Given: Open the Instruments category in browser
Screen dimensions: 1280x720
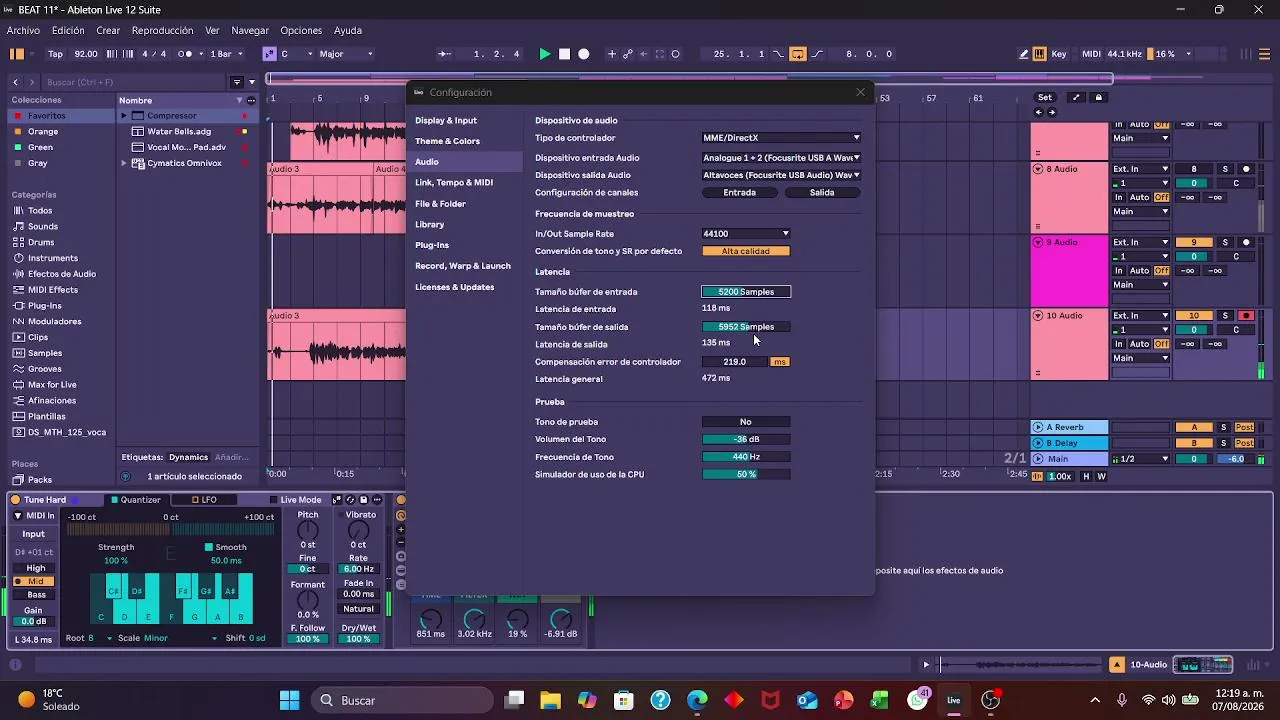Looking at the screenshot, I should (53, 258).
